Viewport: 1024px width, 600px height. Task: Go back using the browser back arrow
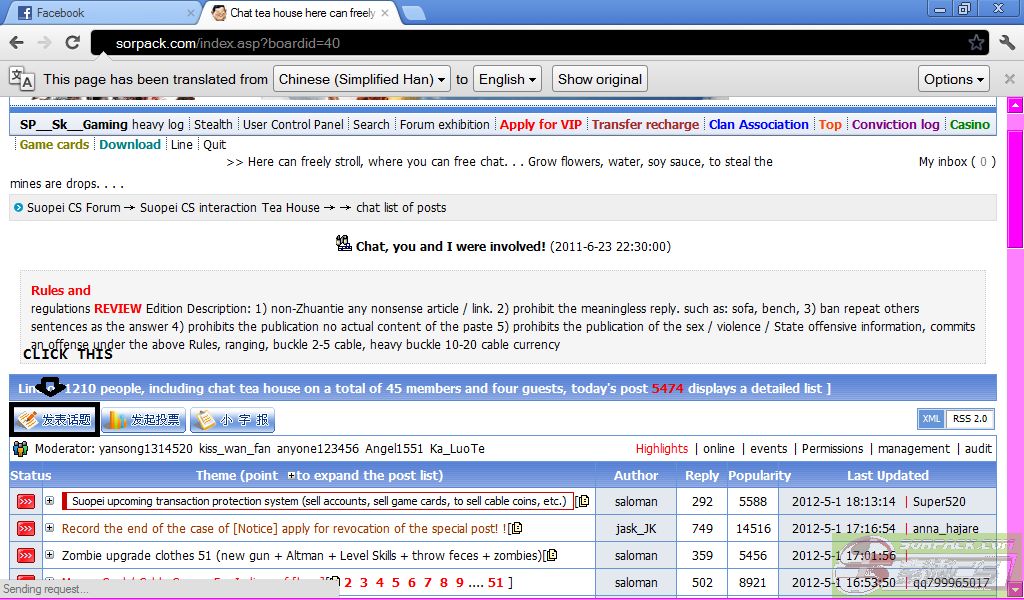pyautogui.click(x=17, y=43)
